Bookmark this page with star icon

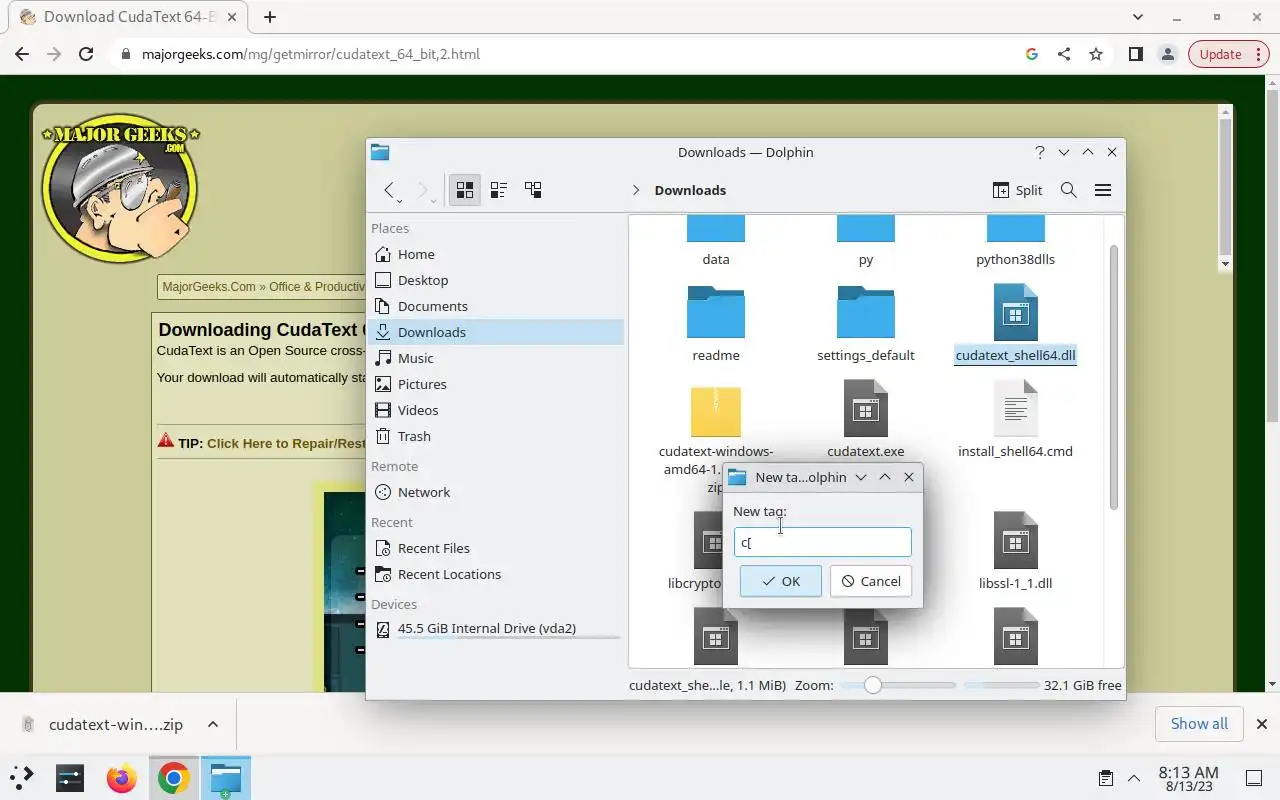[x=1096, y=54]
